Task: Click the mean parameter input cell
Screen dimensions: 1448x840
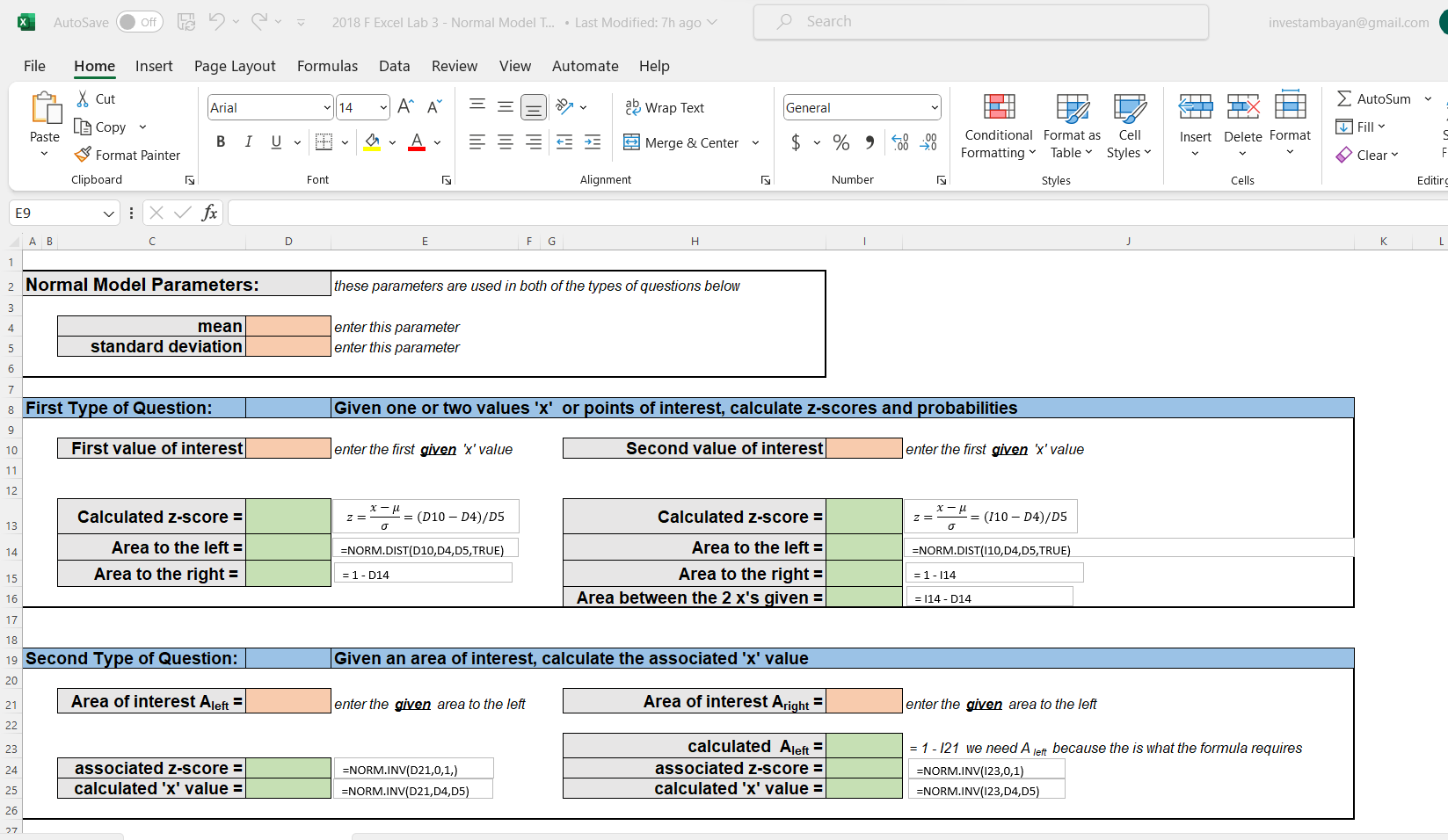Action: click(x=288, y=326)
